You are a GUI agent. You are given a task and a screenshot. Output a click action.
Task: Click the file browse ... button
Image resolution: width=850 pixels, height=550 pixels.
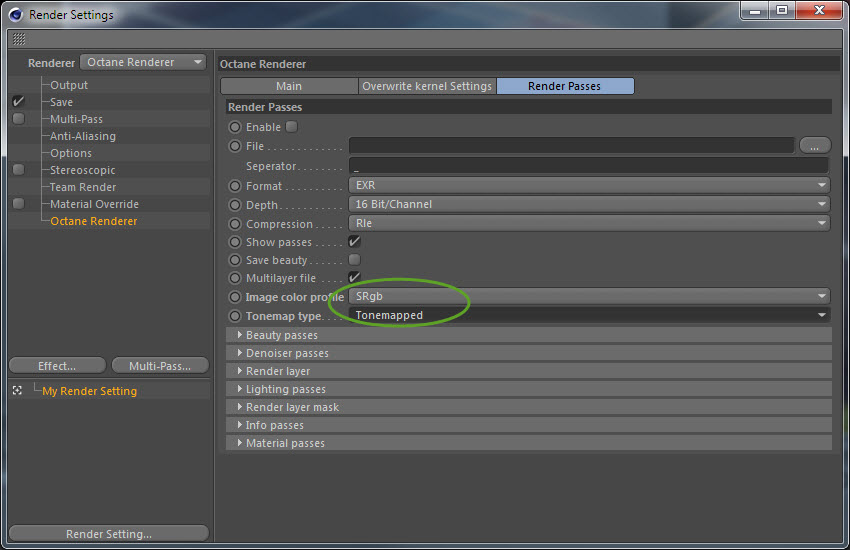click(x=815, y=146)
